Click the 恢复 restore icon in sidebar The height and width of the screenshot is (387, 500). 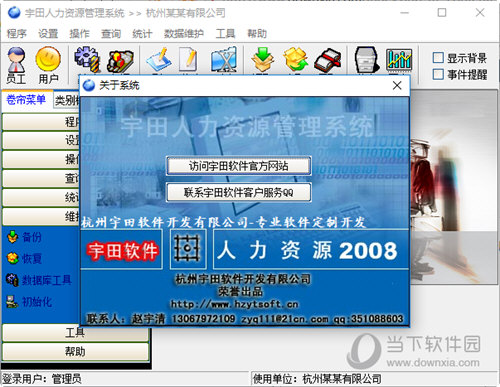[12, 258]
